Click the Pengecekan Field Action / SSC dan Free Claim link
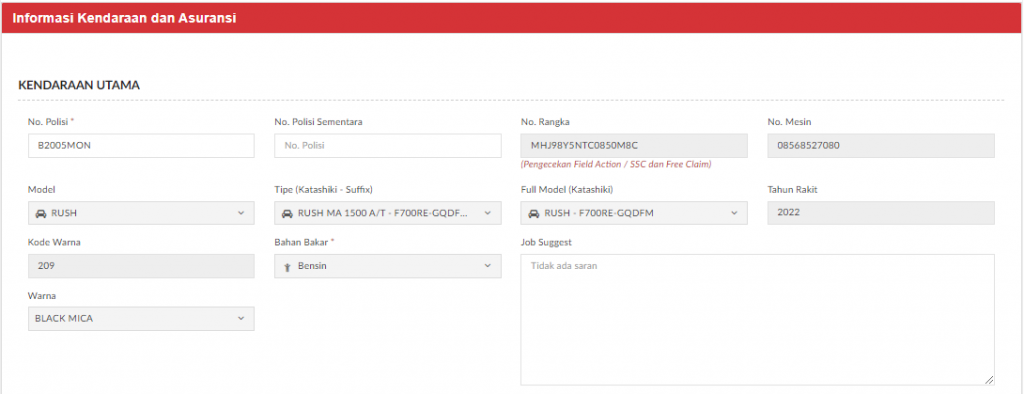This screenshot has height=394, width=1024. coord(616,165)
